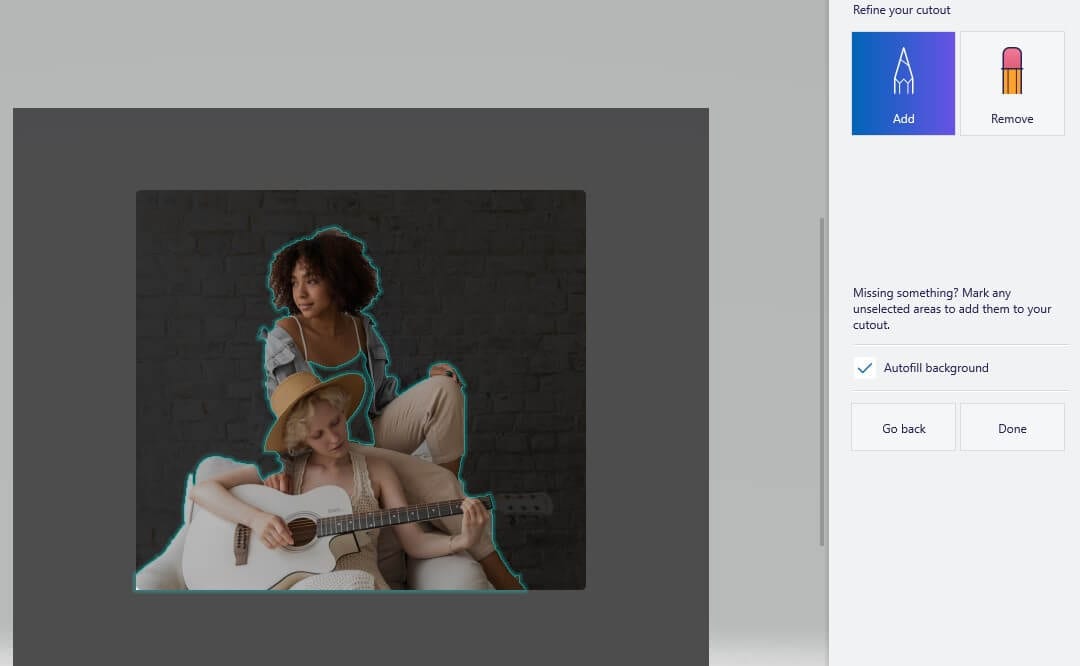Image resolution: width=1080 pixels, height=666 pixels.
Task: Click the cutout photo of the guitar players
Action: [x=361, y=390]
